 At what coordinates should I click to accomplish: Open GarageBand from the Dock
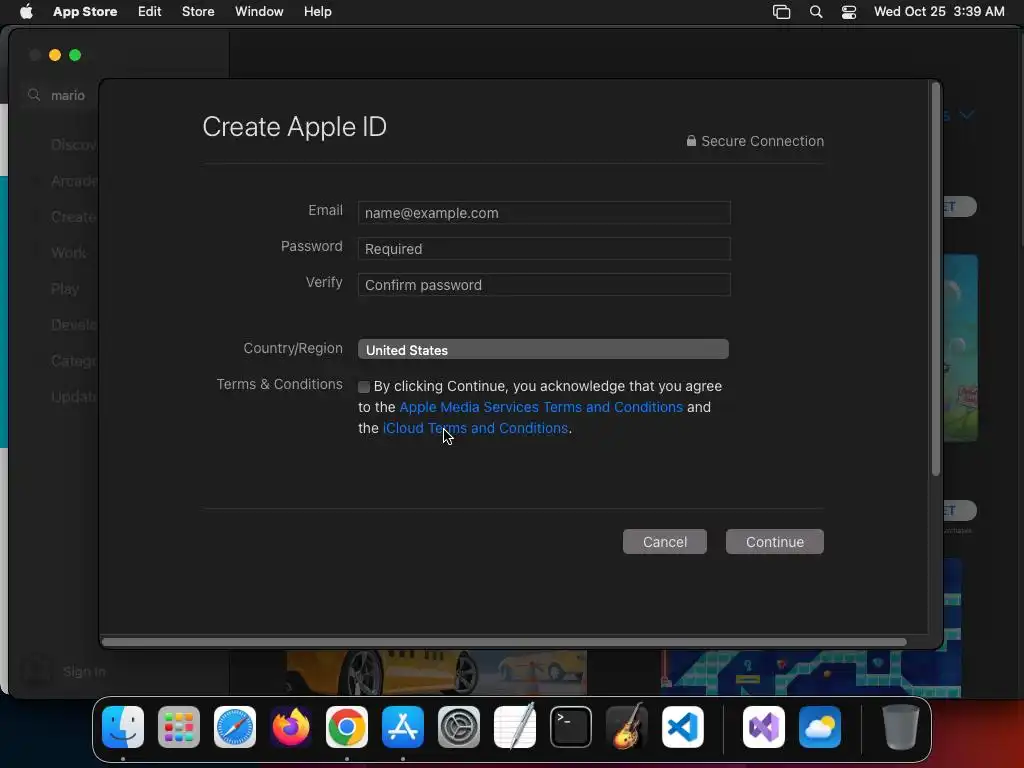pyautogui.click(x=627, y=727)
